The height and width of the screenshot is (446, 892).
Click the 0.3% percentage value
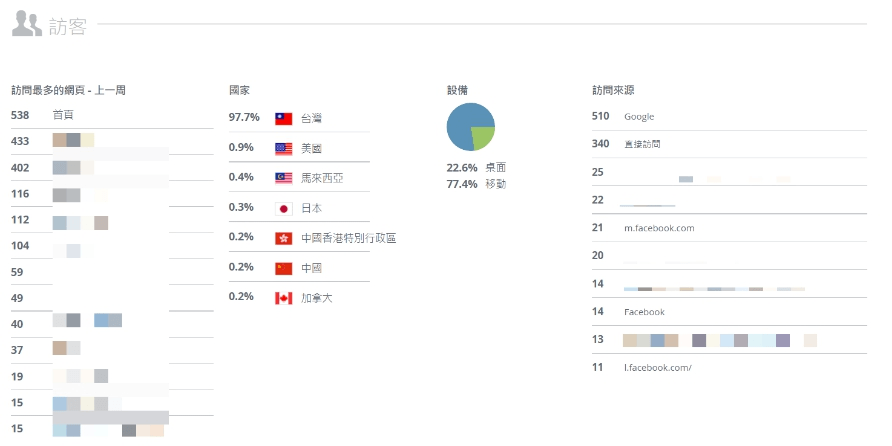[x=241, y=207]
